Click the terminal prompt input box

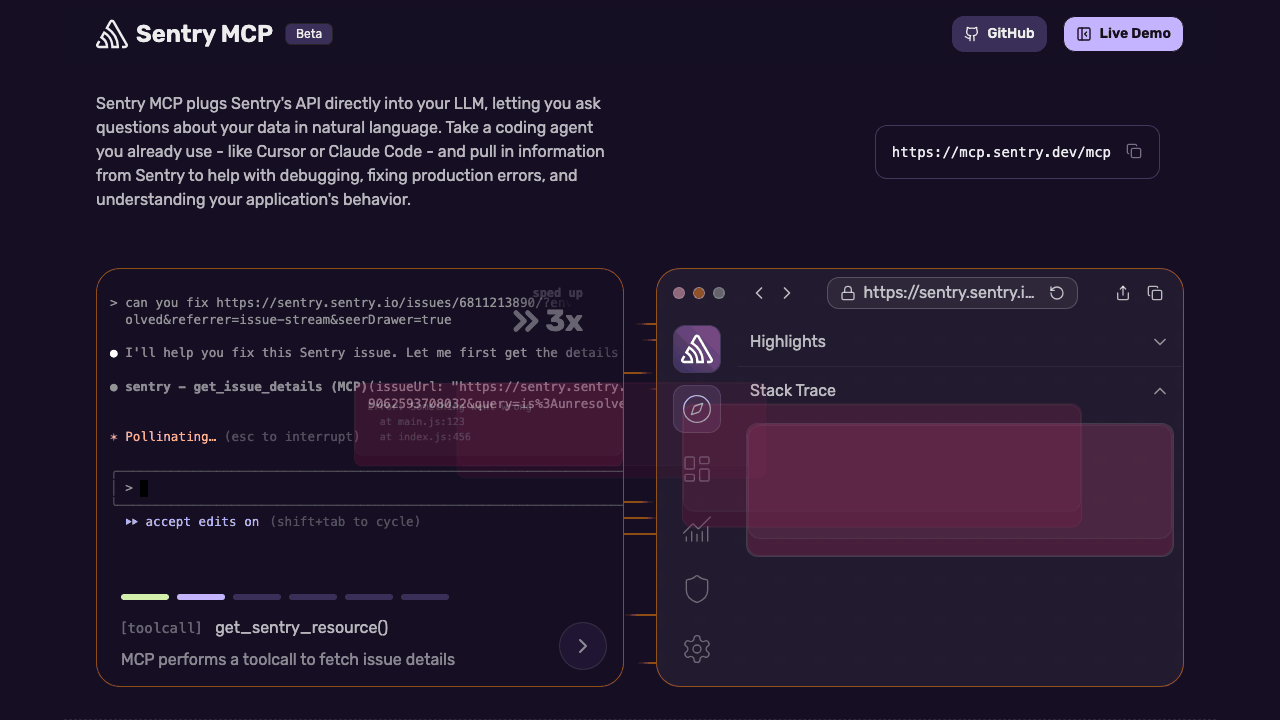click(368, 488)
